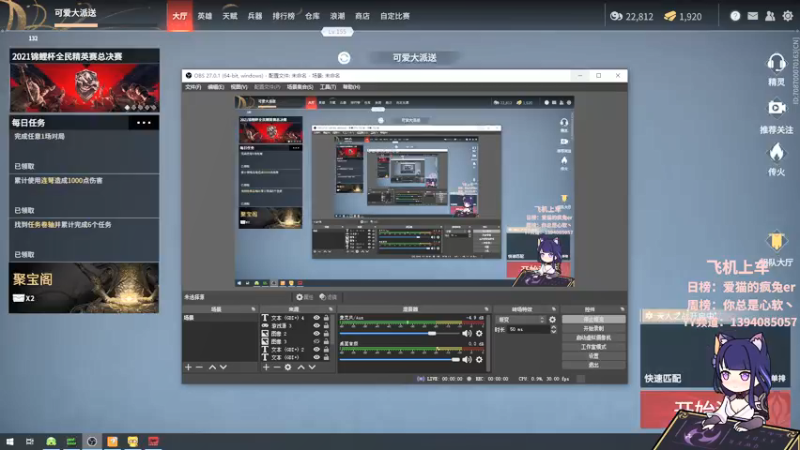Move scene down with the arrow icon
The width and height of the screenshot is (800, 450).
click(x=223, y=367)
